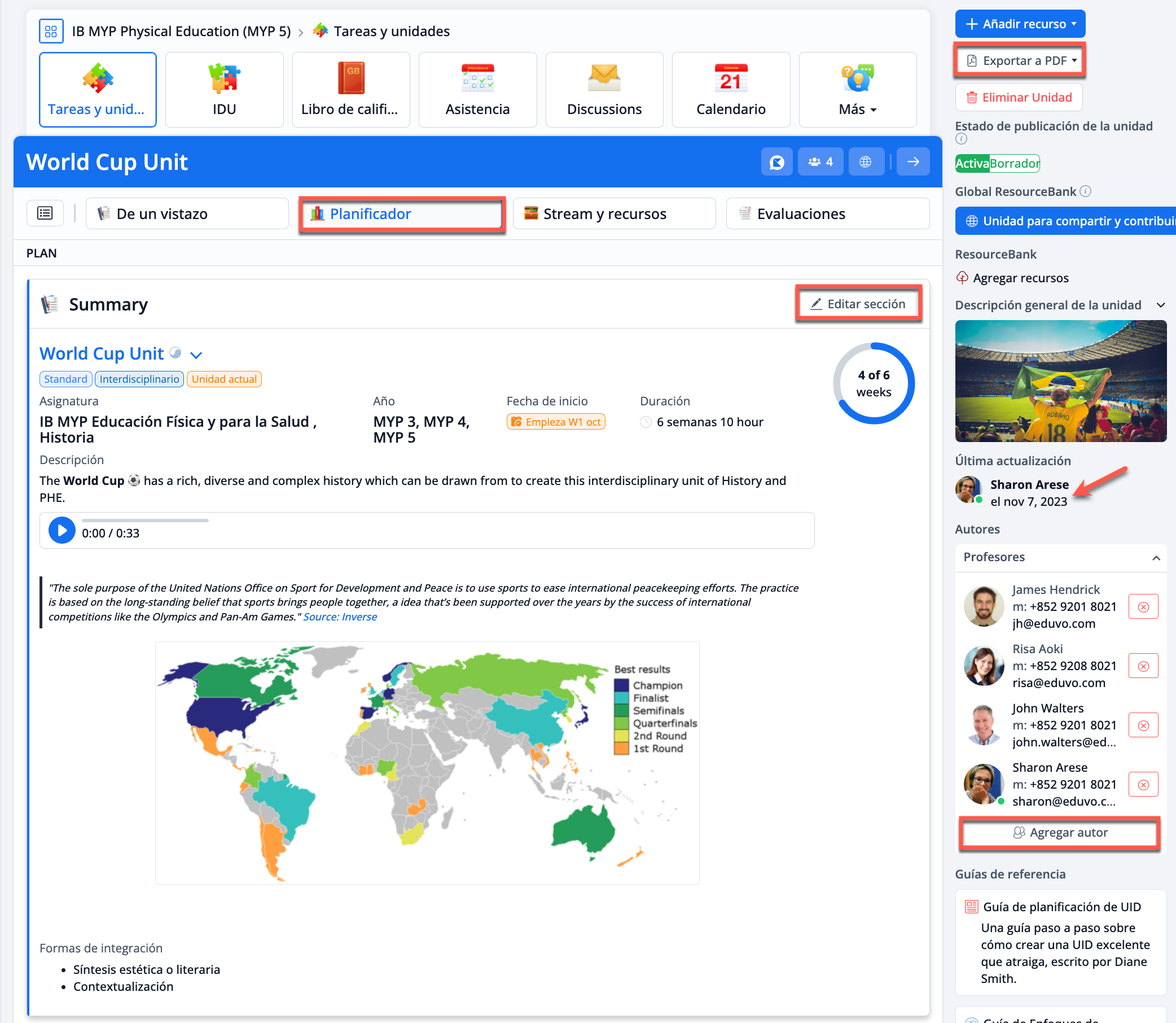Remove author James Hendrick
1176x1023 pixels.
[1143, 607]
